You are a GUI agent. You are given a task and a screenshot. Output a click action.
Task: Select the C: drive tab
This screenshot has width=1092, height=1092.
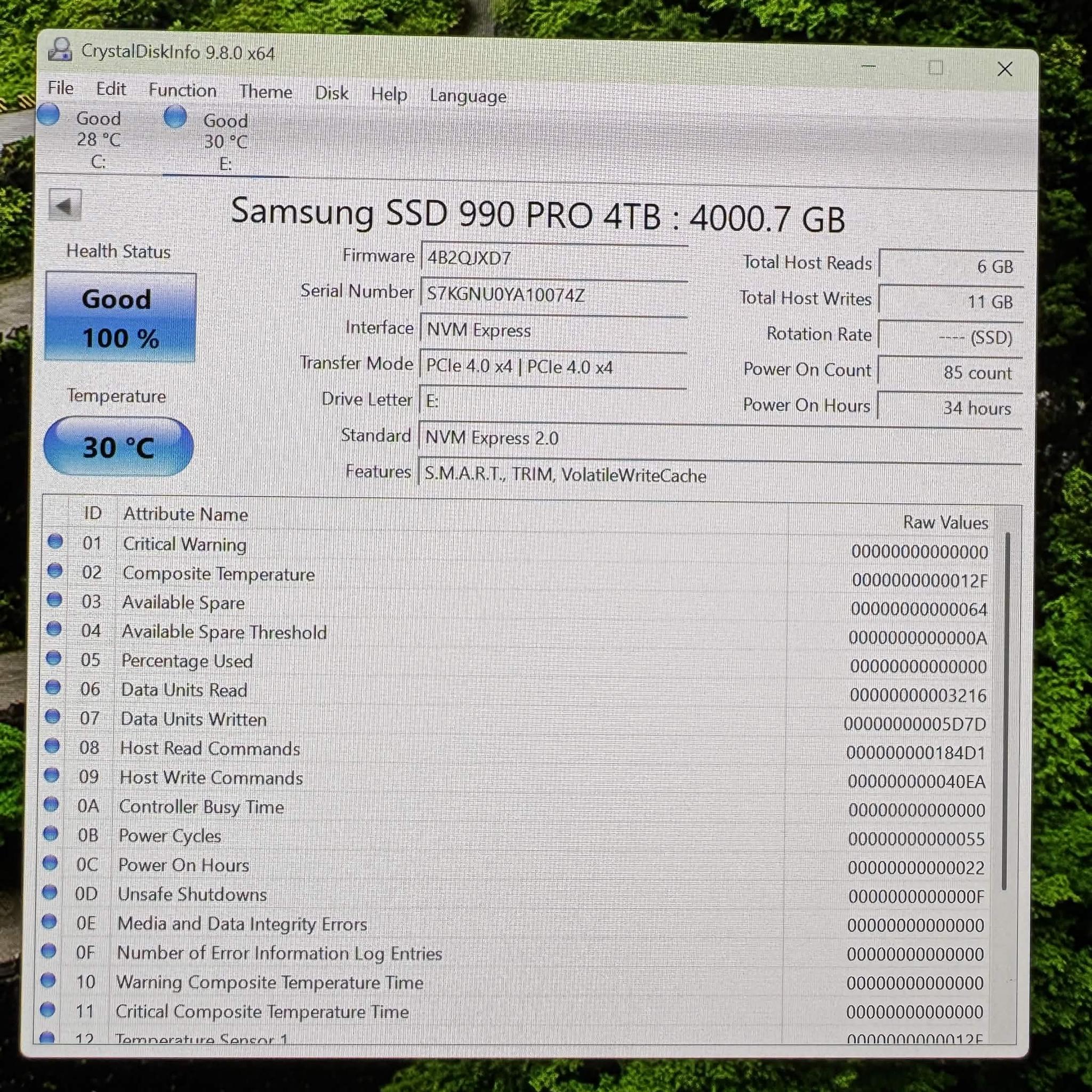click(98, 139)
